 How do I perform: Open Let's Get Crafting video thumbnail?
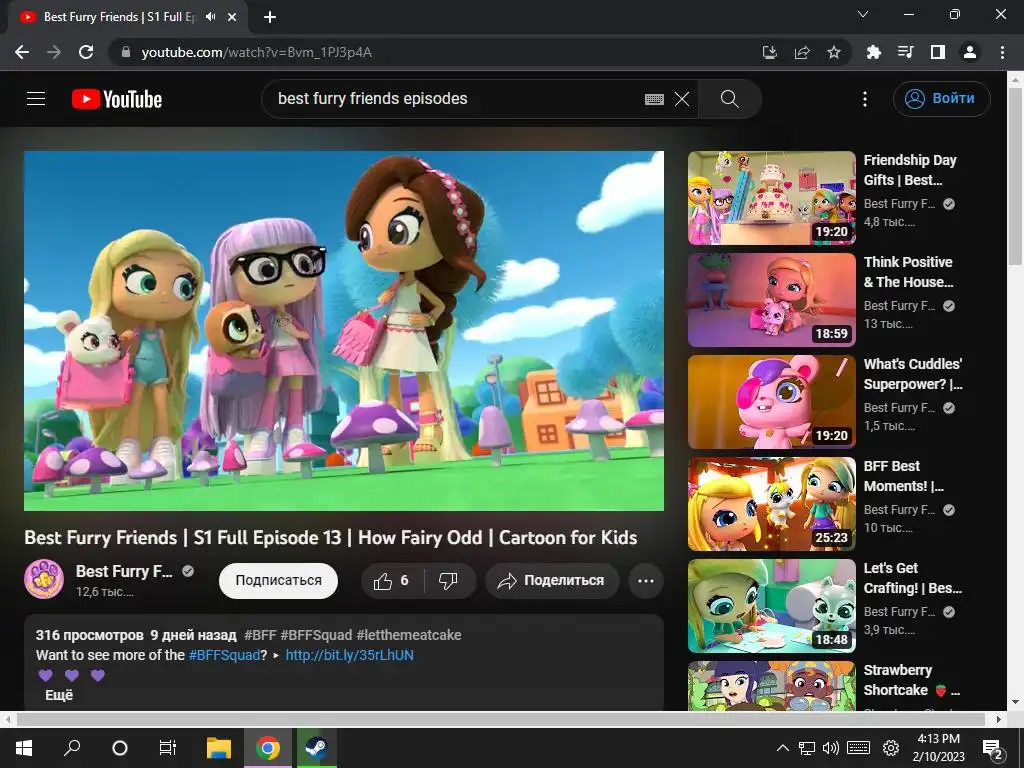[x=771, y=605]
